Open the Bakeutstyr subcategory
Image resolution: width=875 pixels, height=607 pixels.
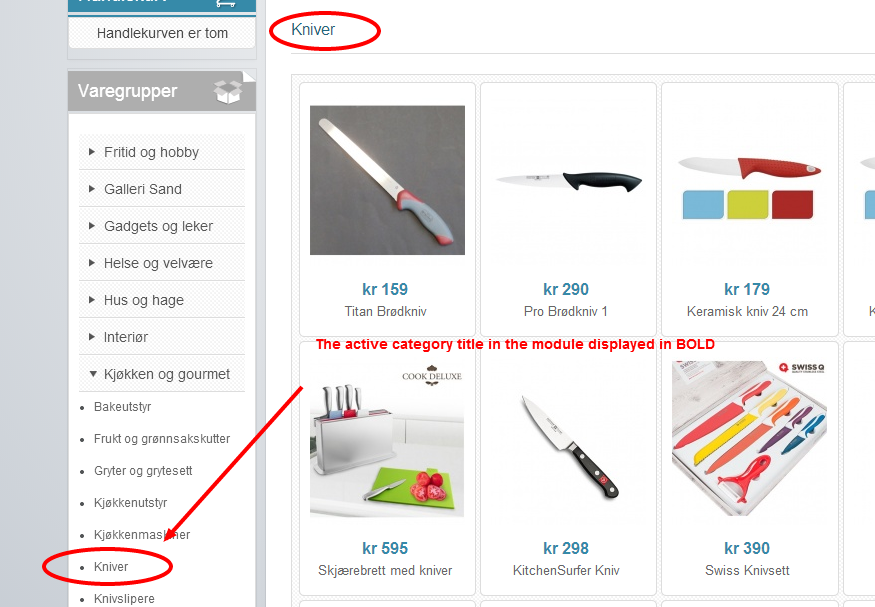coord(122,407)
